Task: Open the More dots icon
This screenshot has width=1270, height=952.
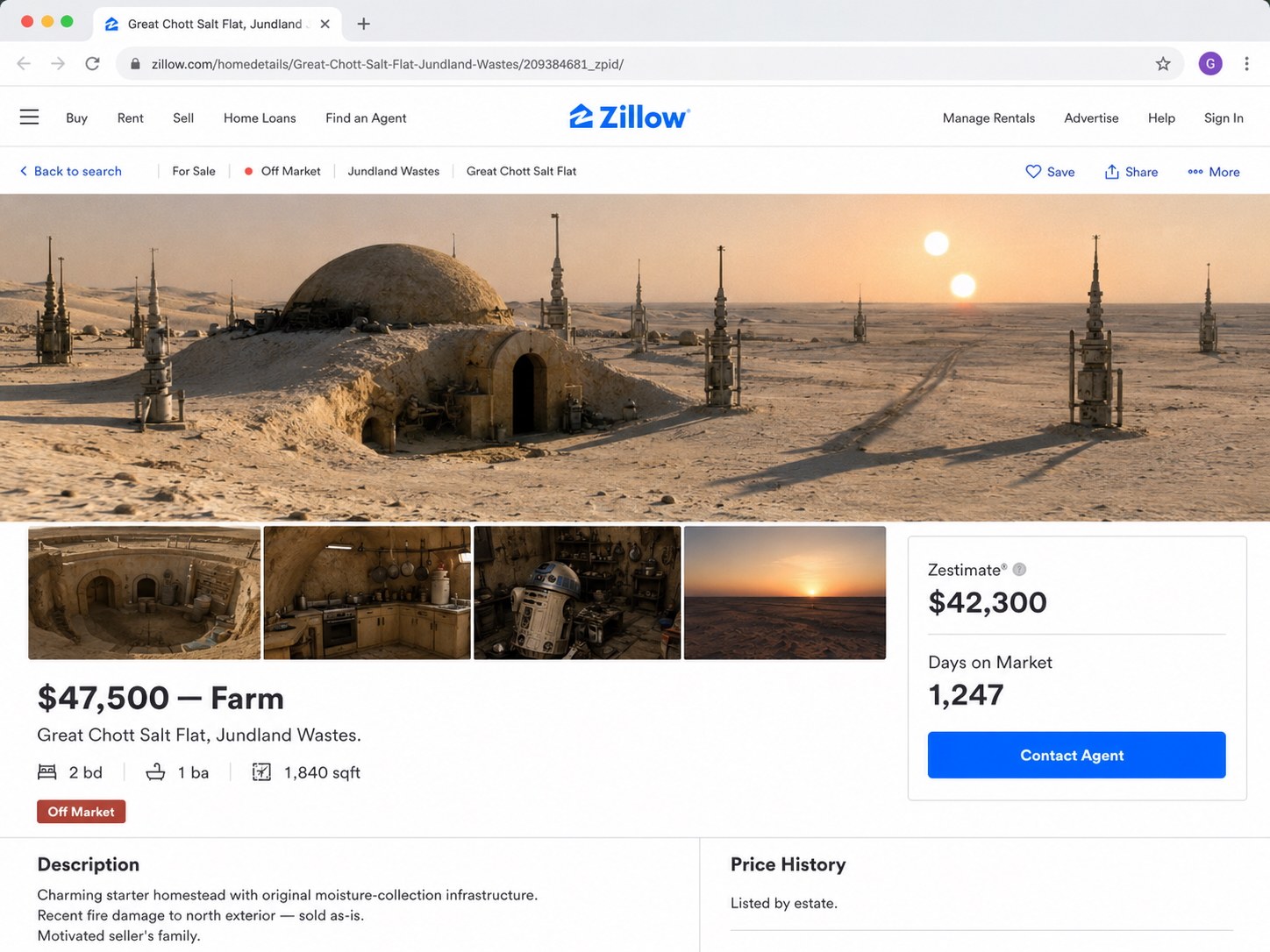Action: pos(1195,172)
